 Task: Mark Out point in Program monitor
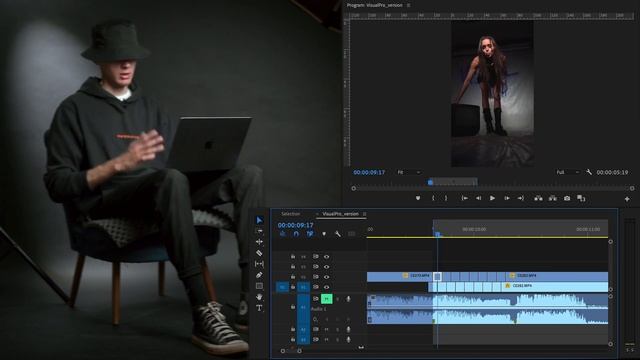click(x=446, y=198)
